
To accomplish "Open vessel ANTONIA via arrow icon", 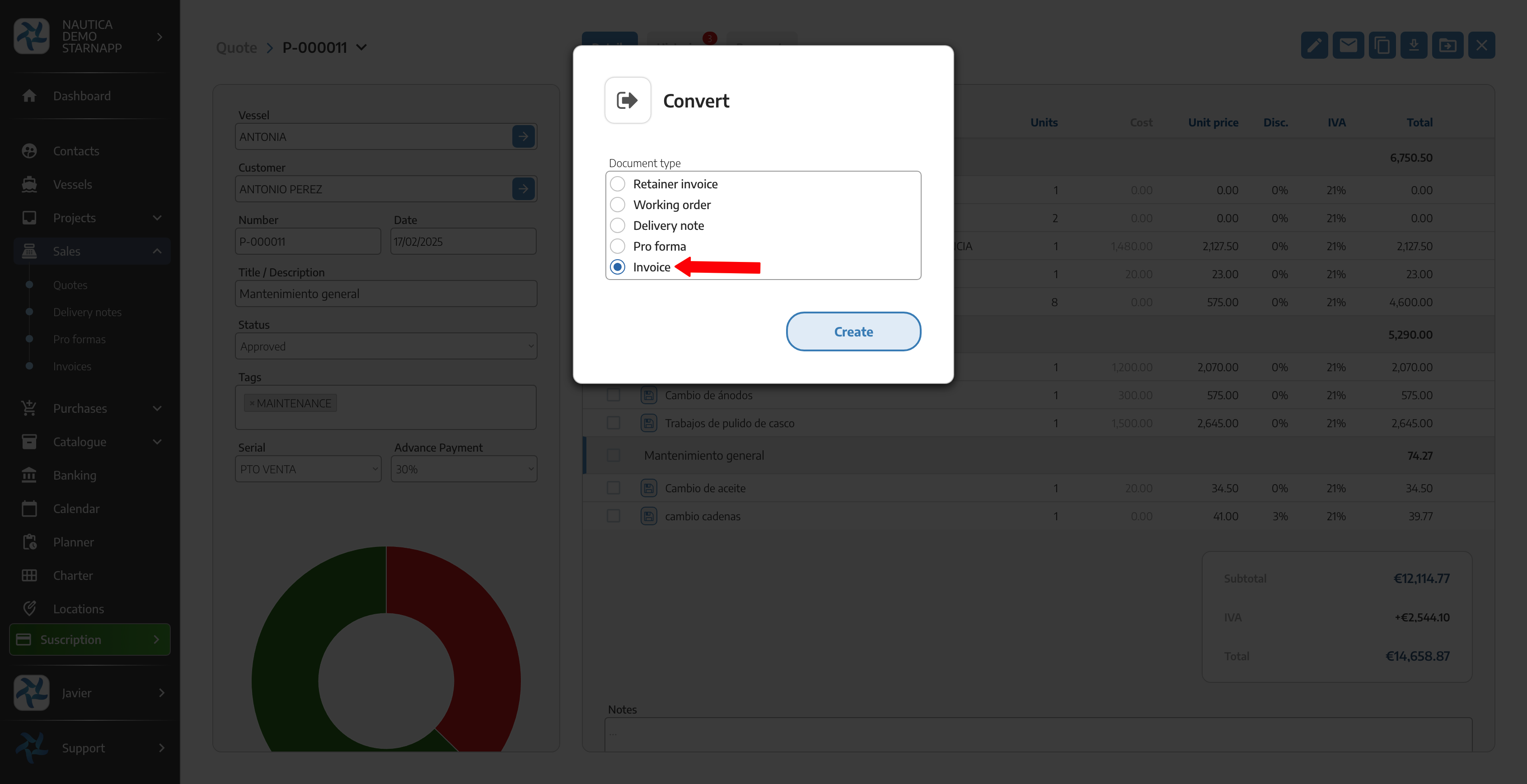I will (x=523, y=136).
